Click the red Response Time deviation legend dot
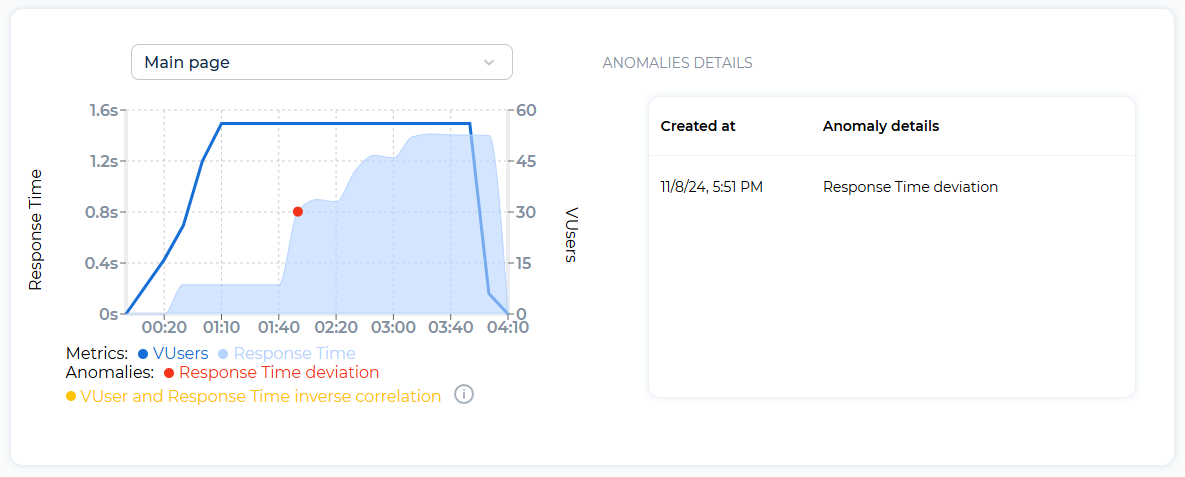The image size is (1185, 477). 169,373
